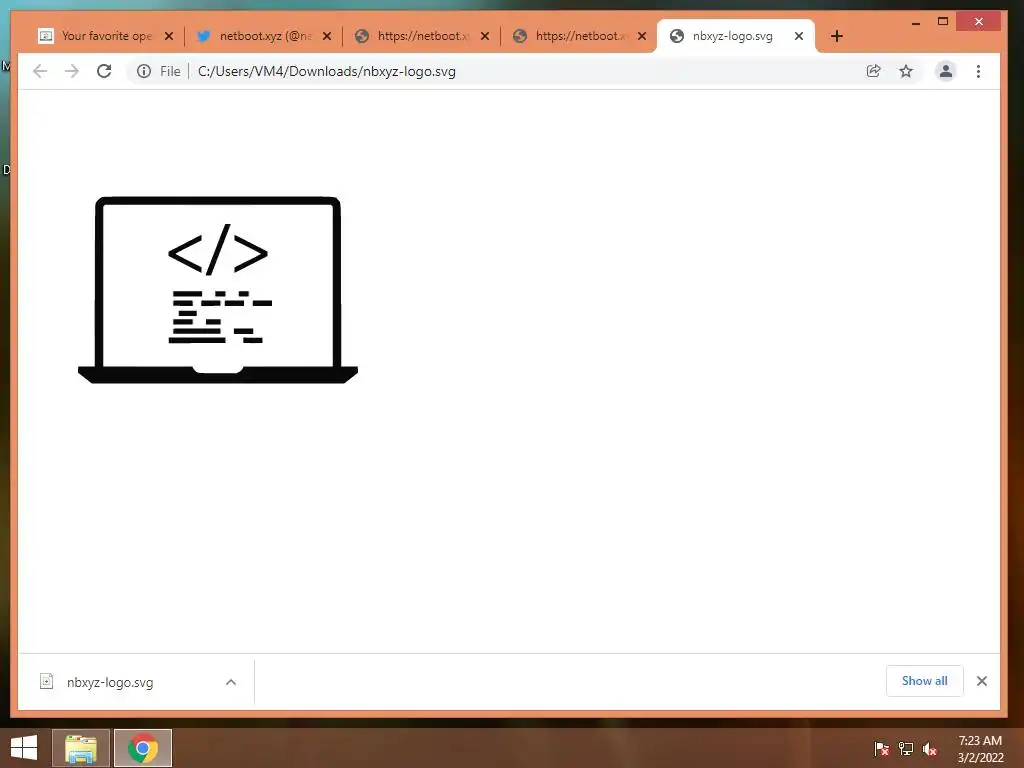Share this page via share icon
Viewport: 1024px width, 768px height.
(x=874, y=71)
